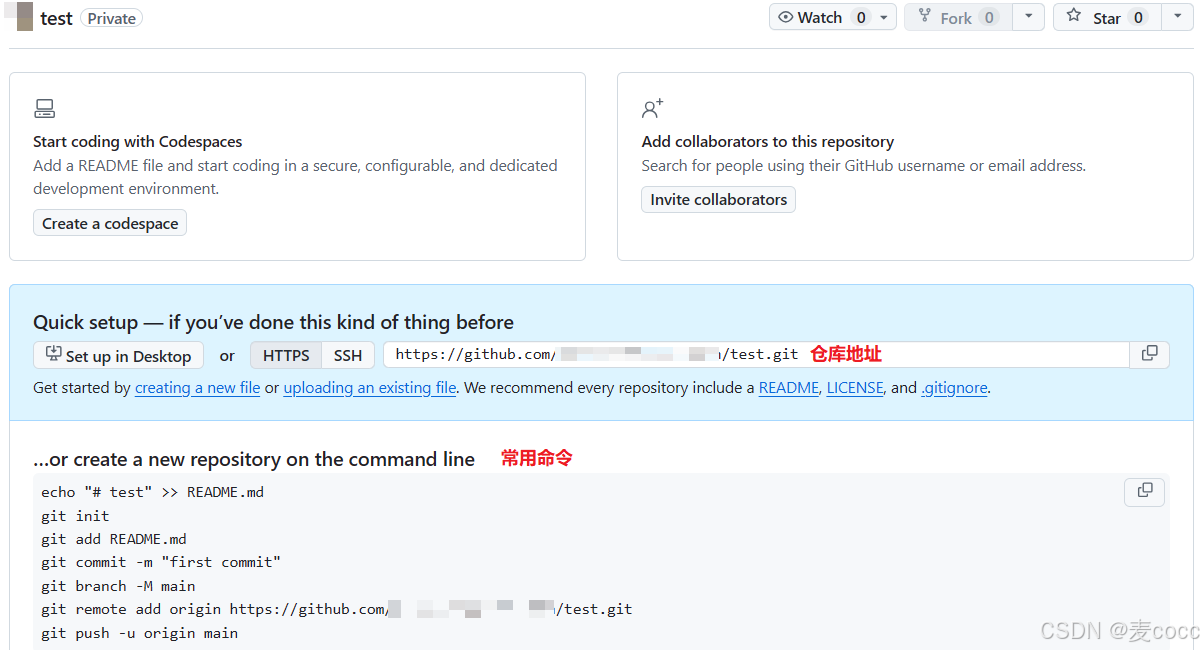Click the add collaborator person icon
This screenshot has width=1204, height=650.
[652, 108]
